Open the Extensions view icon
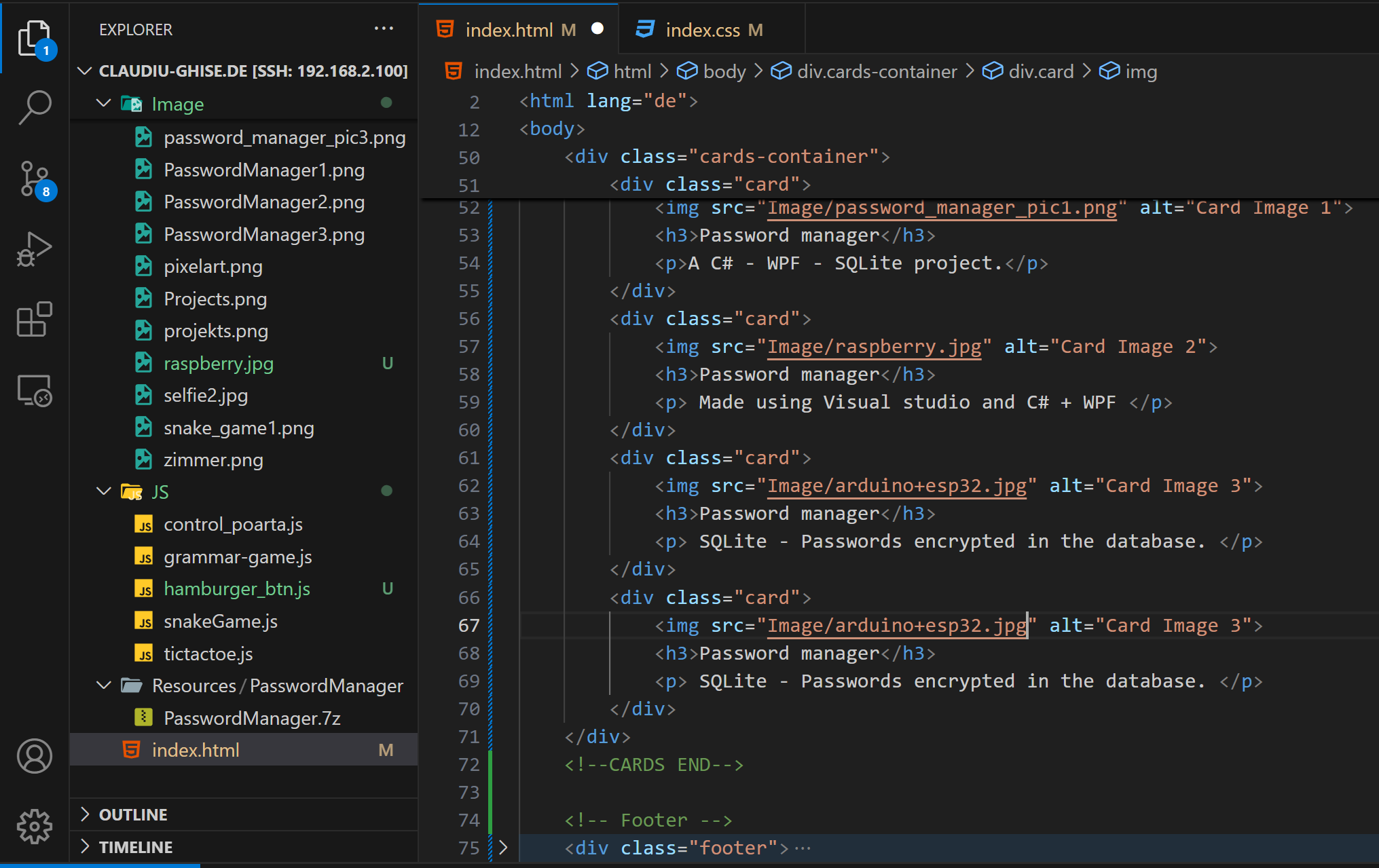The height and width of the screenshot is (868, 1379). tap(34, 320)
